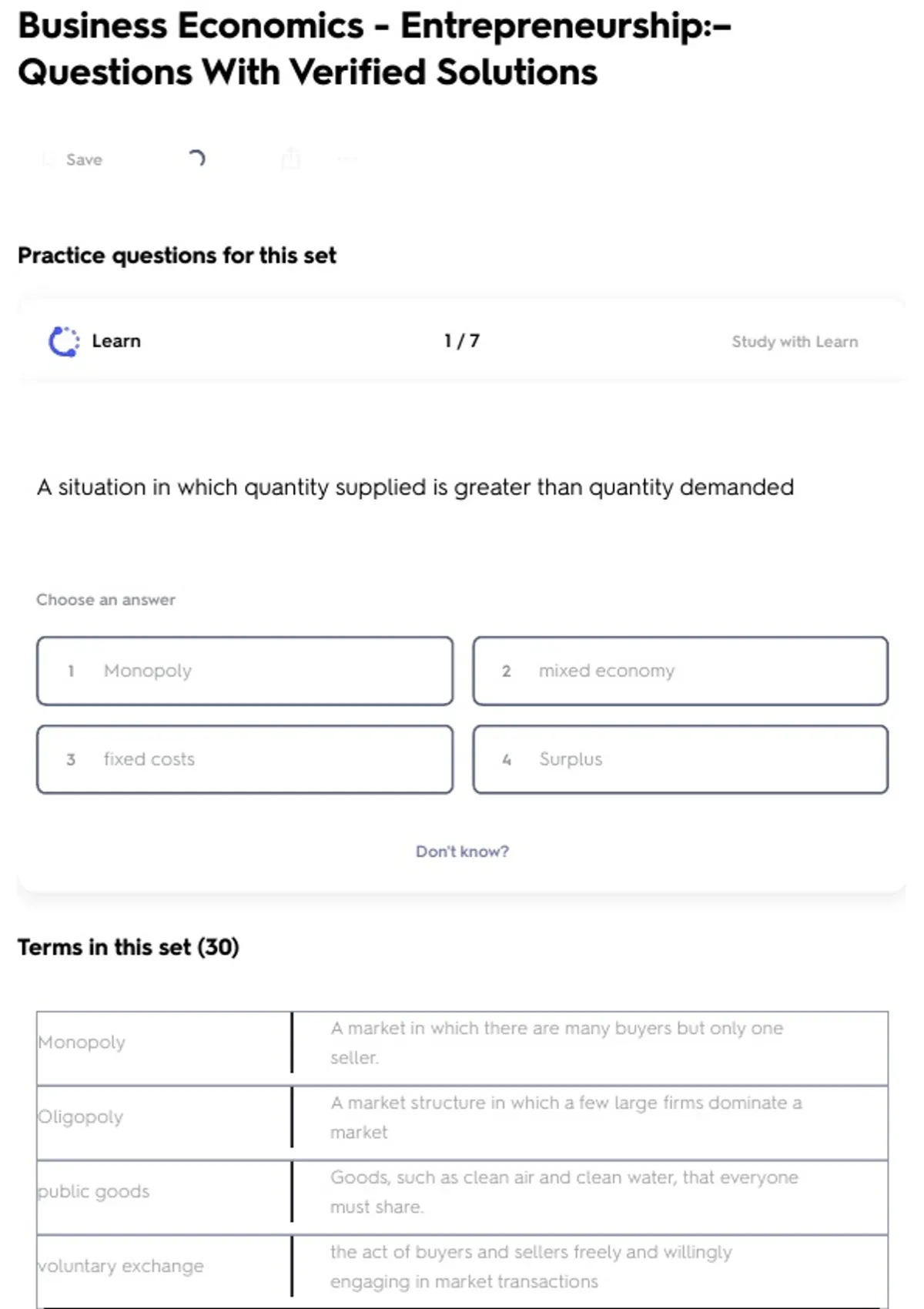Click the share icon
Image resolution: width=924 pixels, height=1309 pixels.
point(290,159)
